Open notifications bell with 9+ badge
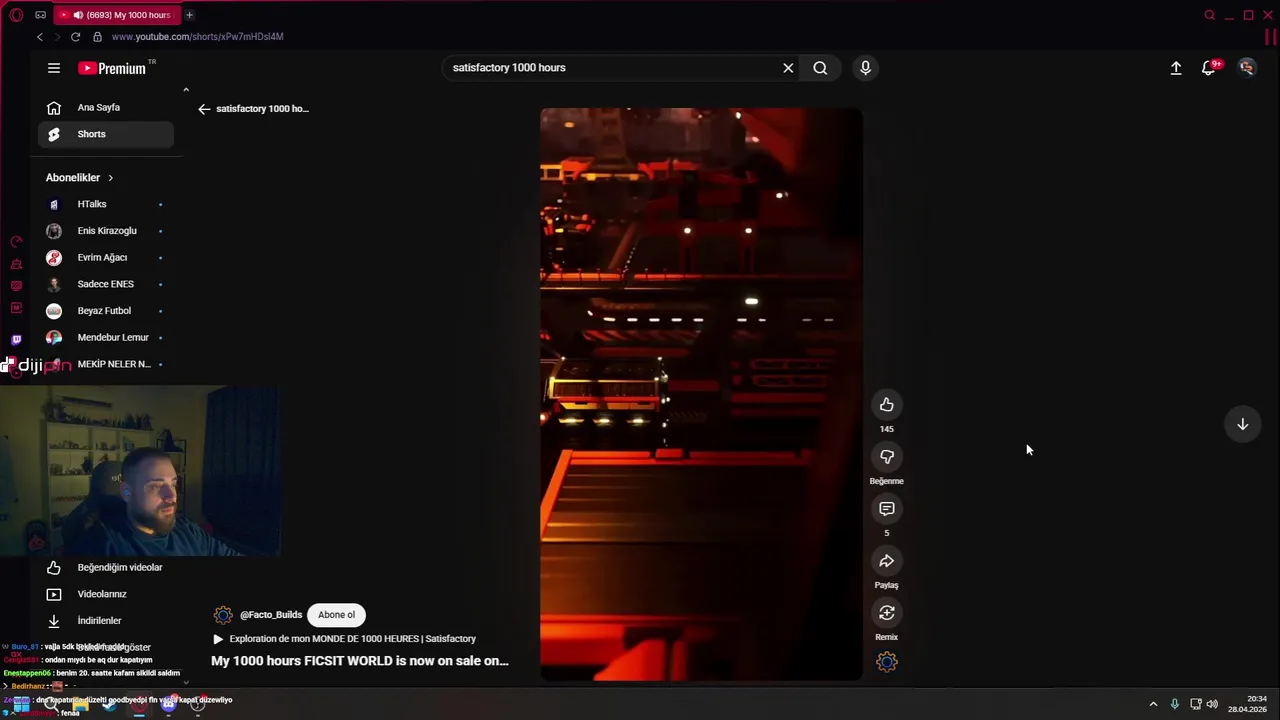This screenshot has width=1280, height=720. (1209, 68)
